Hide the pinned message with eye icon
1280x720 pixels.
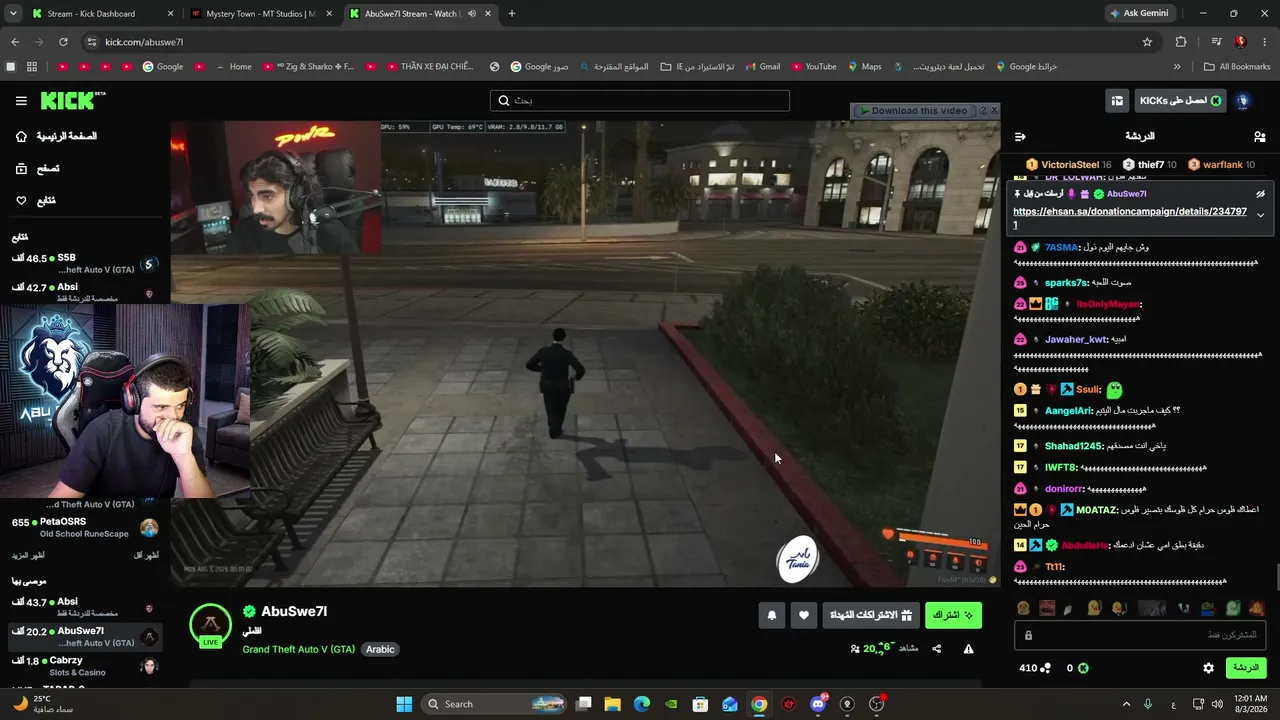point(1260,194)
